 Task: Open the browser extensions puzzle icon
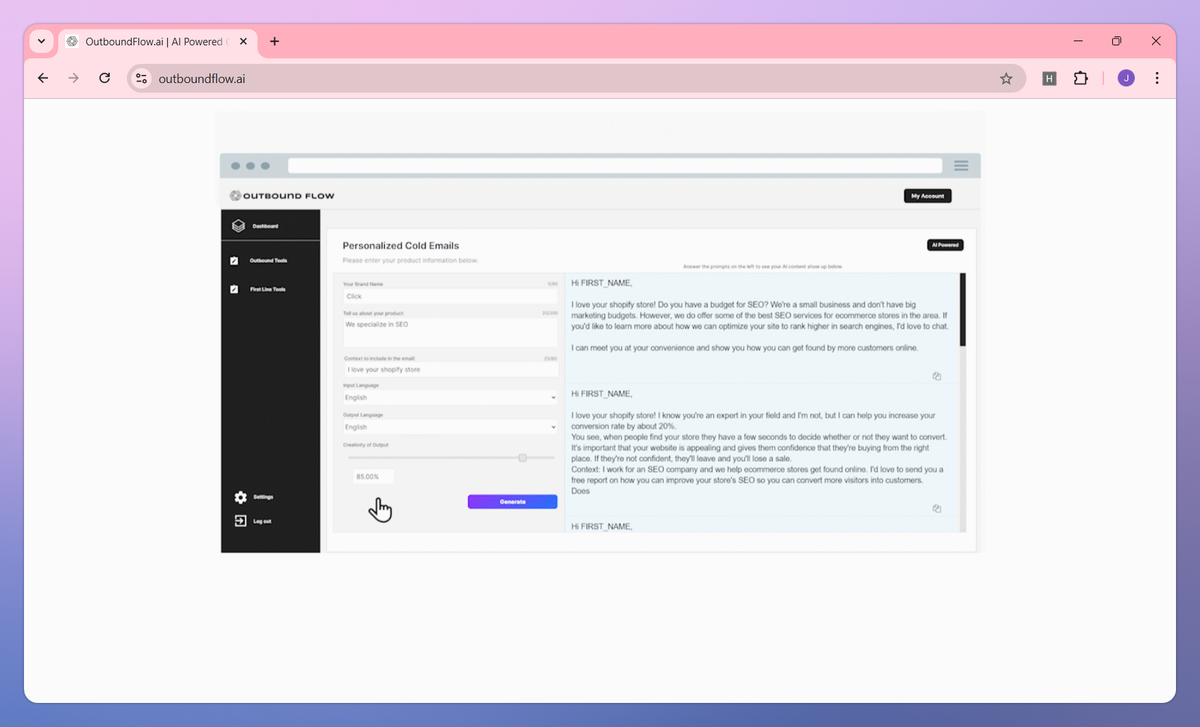(x=1081, y=77)
